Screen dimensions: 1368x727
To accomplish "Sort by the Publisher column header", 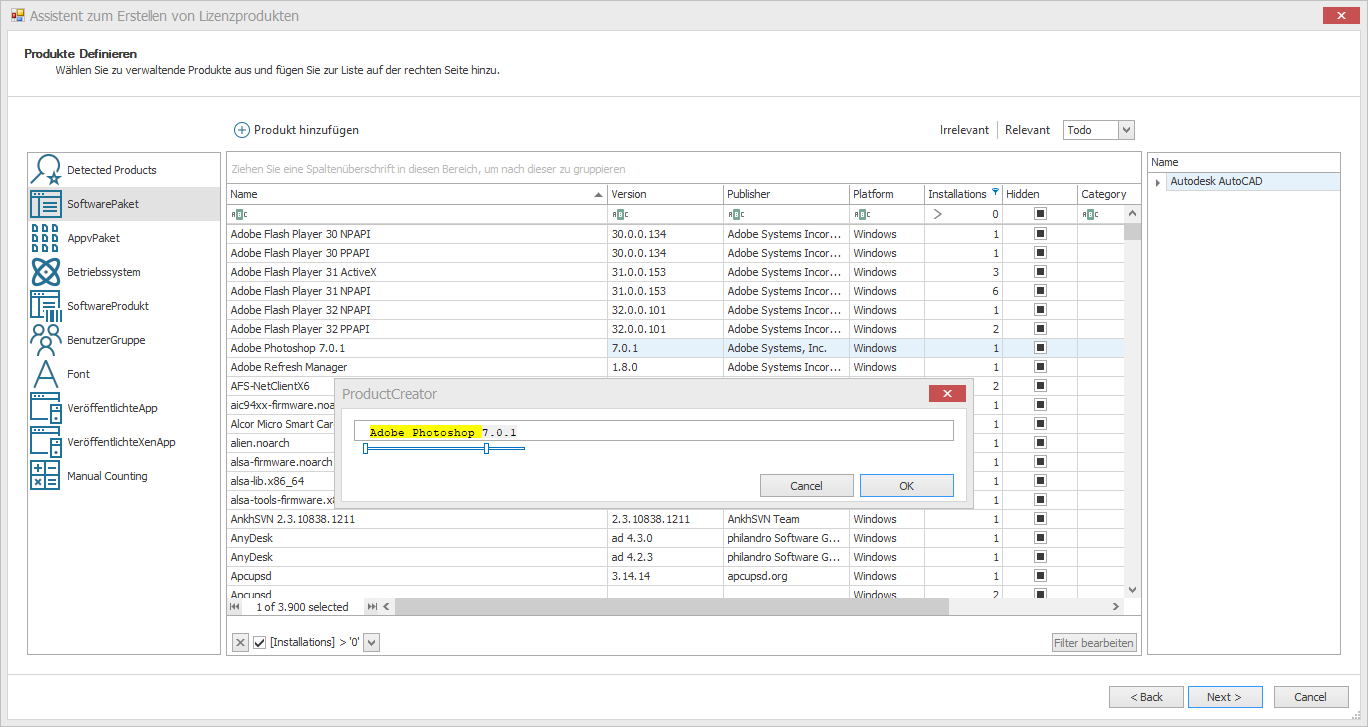I will tap(786, 194).
